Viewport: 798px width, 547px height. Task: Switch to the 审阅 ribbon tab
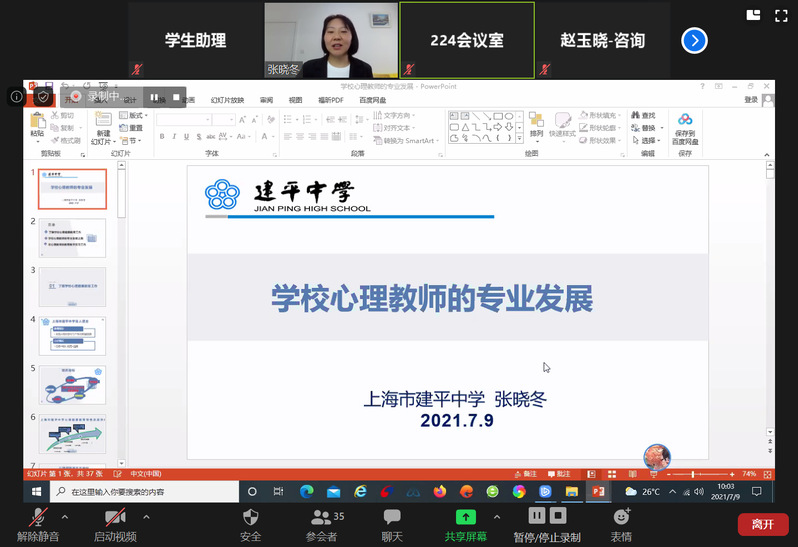click(x=266, y=100)
